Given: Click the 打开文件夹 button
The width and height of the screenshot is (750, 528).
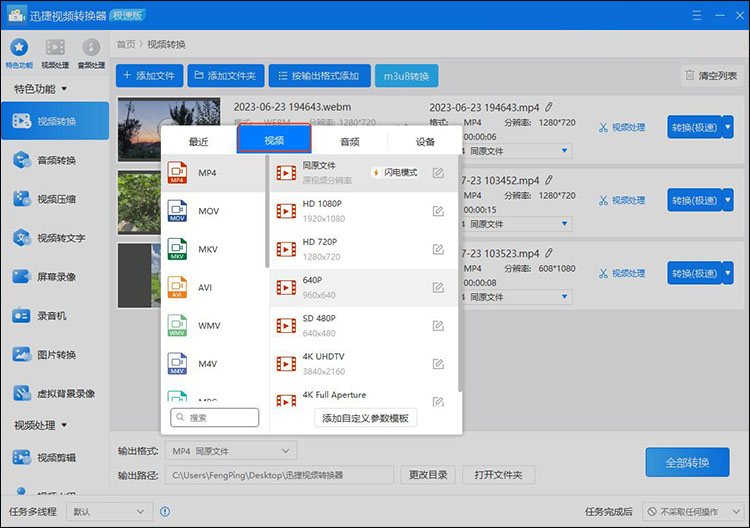Looking at the screenshot, I should click(x=498, y=475).
